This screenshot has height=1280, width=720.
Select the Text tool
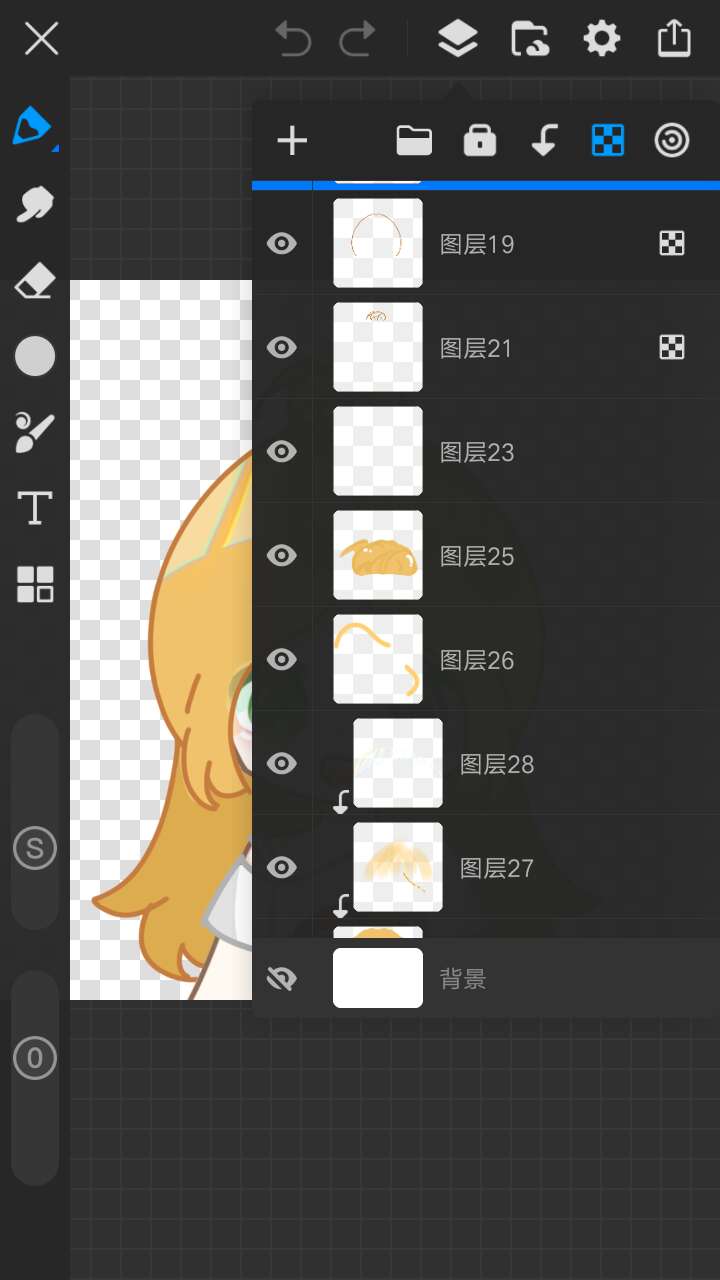[35, 508]
